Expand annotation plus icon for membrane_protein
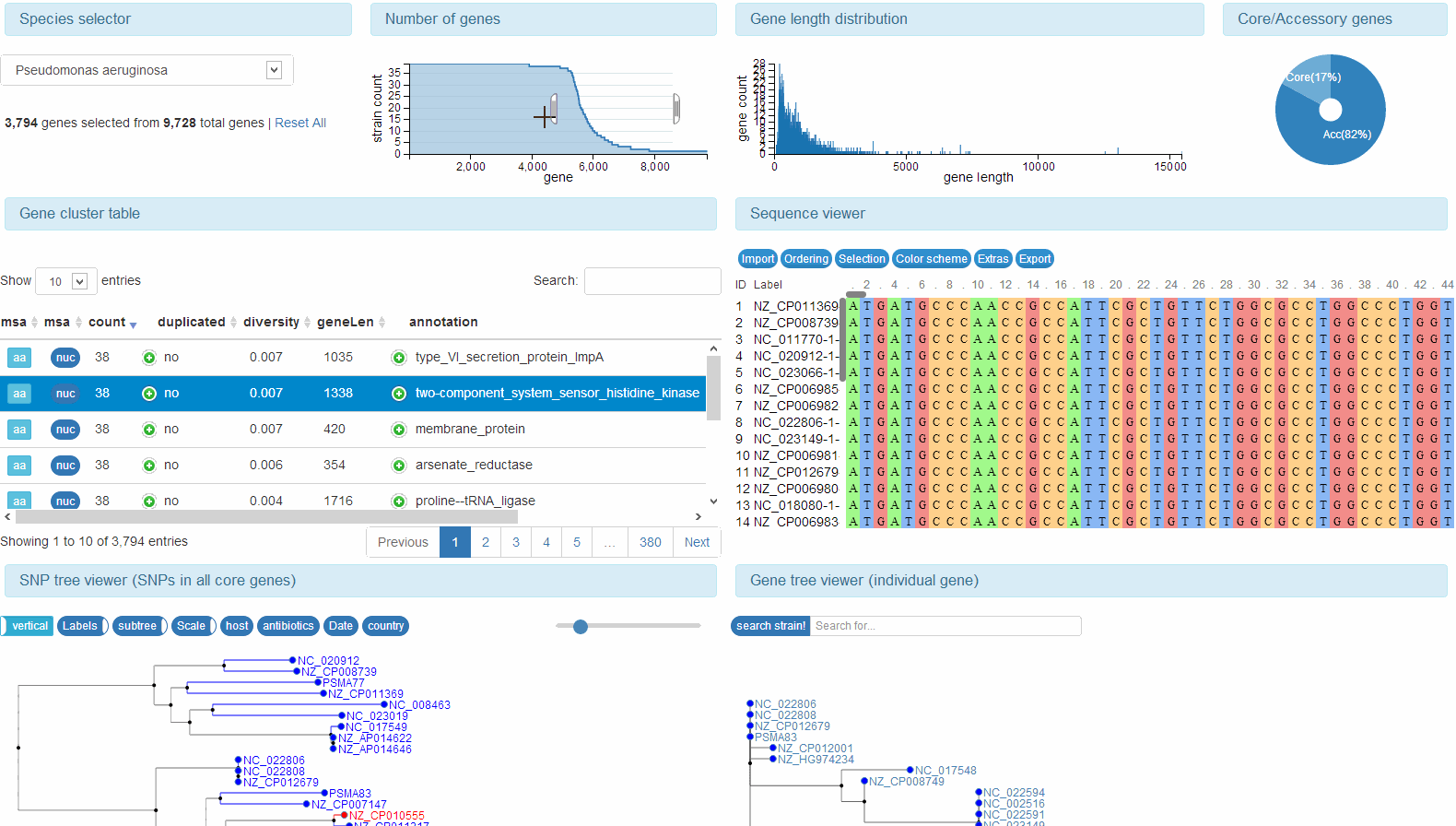Screen dimensions: 1456x826 pyautogui.click(x=399, y=430)
